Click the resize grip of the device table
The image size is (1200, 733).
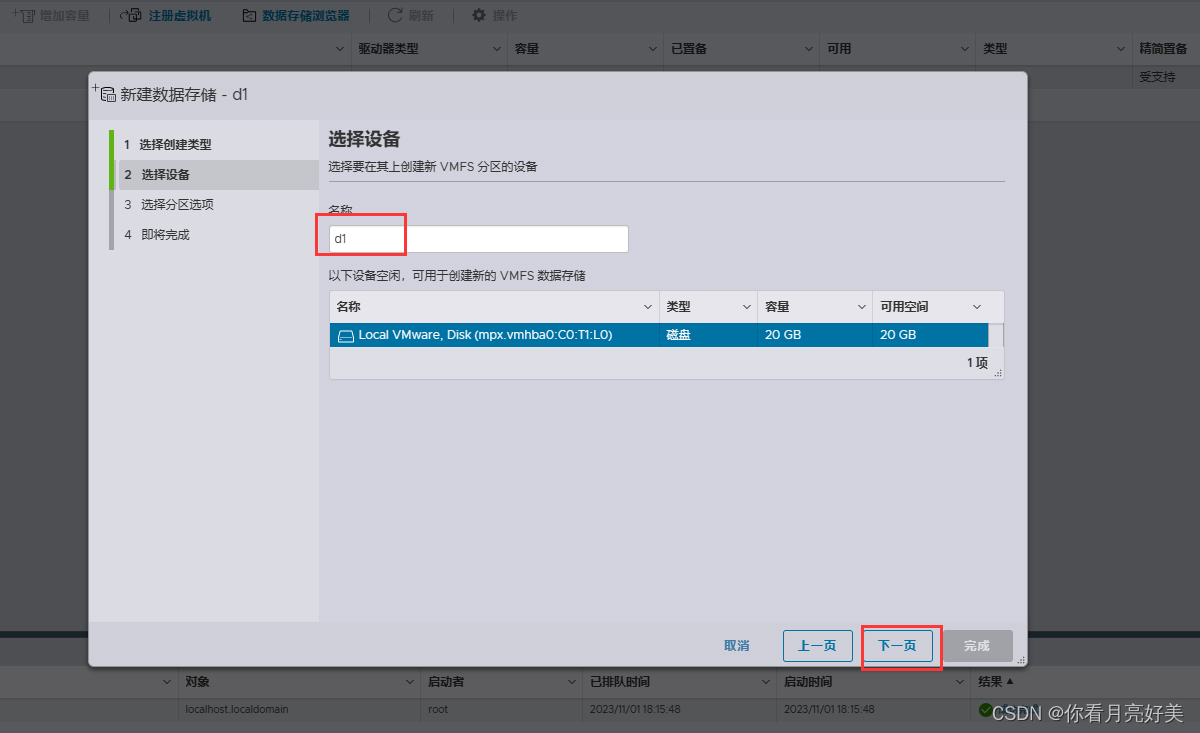tap(997, 372)
